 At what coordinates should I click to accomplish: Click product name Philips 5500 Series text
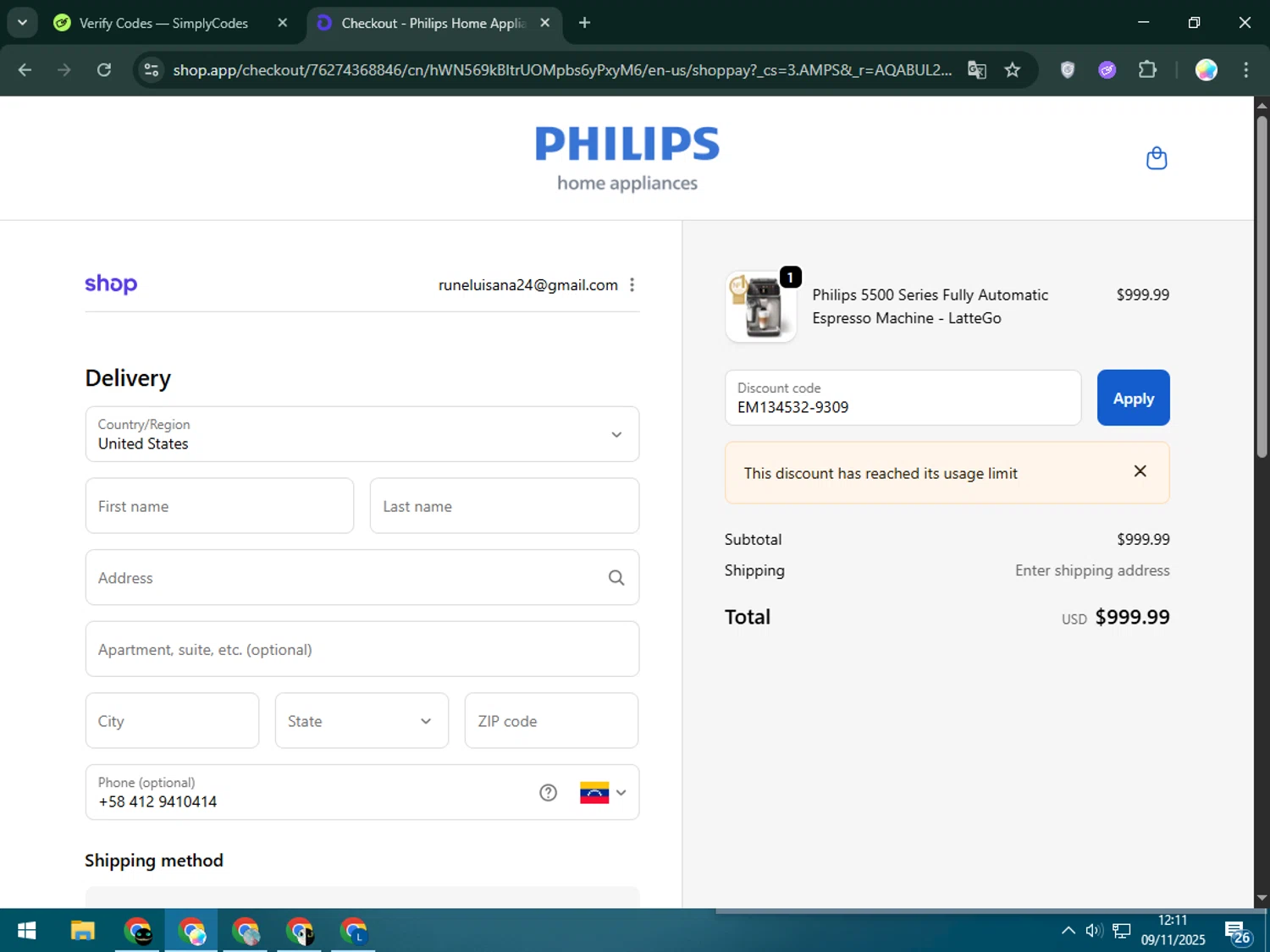(930, 306)
